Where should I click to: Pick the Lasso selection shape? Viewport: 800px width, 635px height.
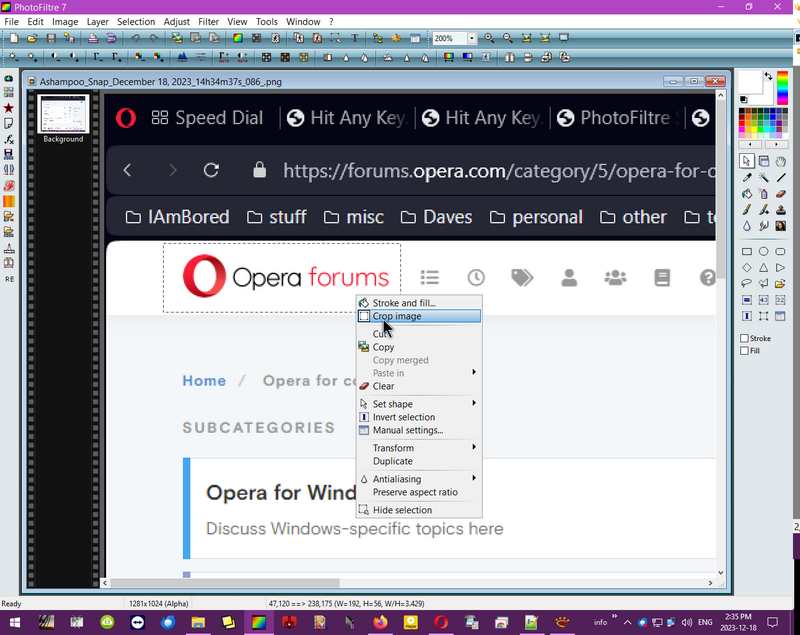point(747,284)
